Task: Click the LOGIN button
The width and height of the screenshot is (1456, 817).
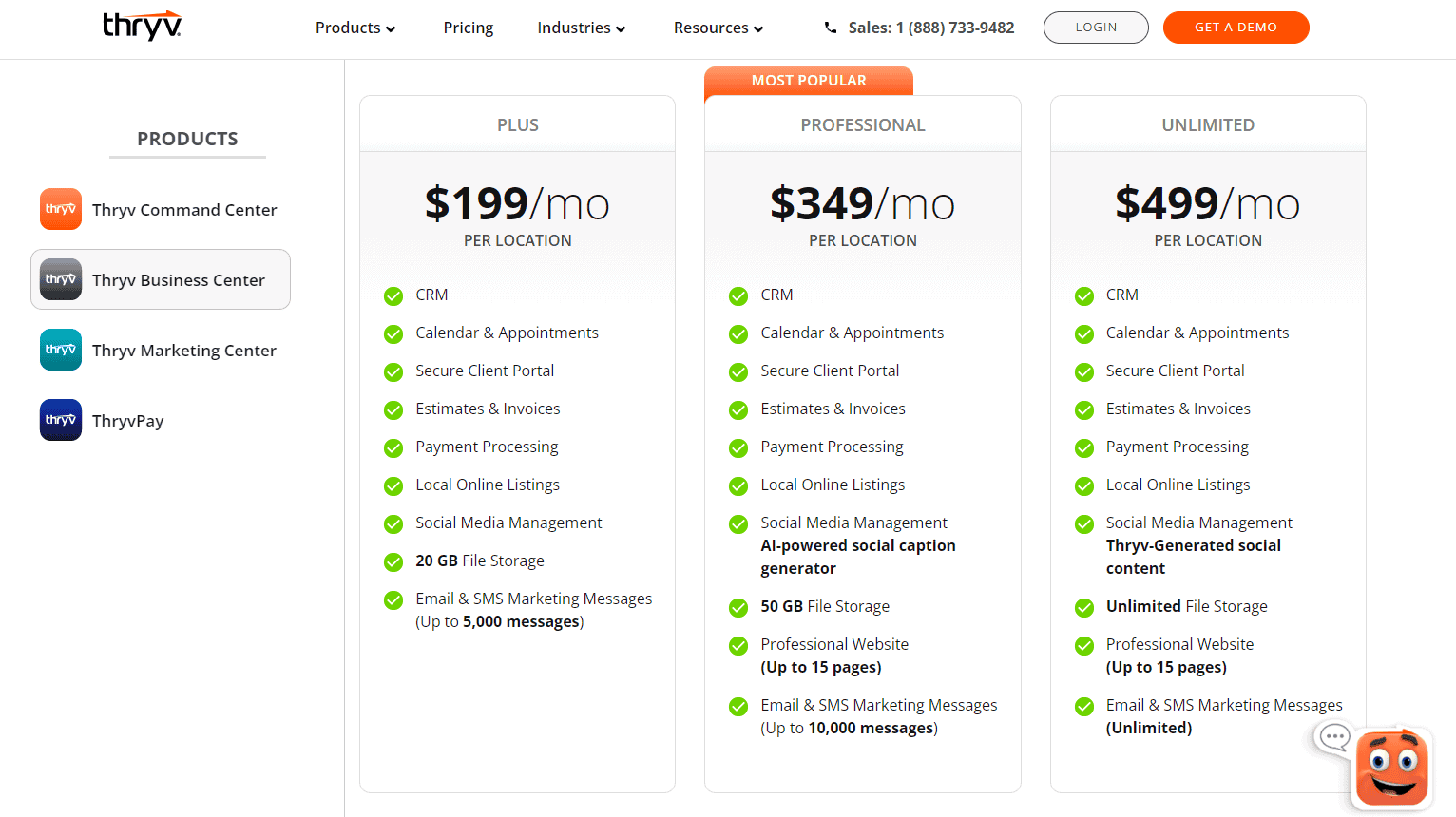Action: 1095,28
